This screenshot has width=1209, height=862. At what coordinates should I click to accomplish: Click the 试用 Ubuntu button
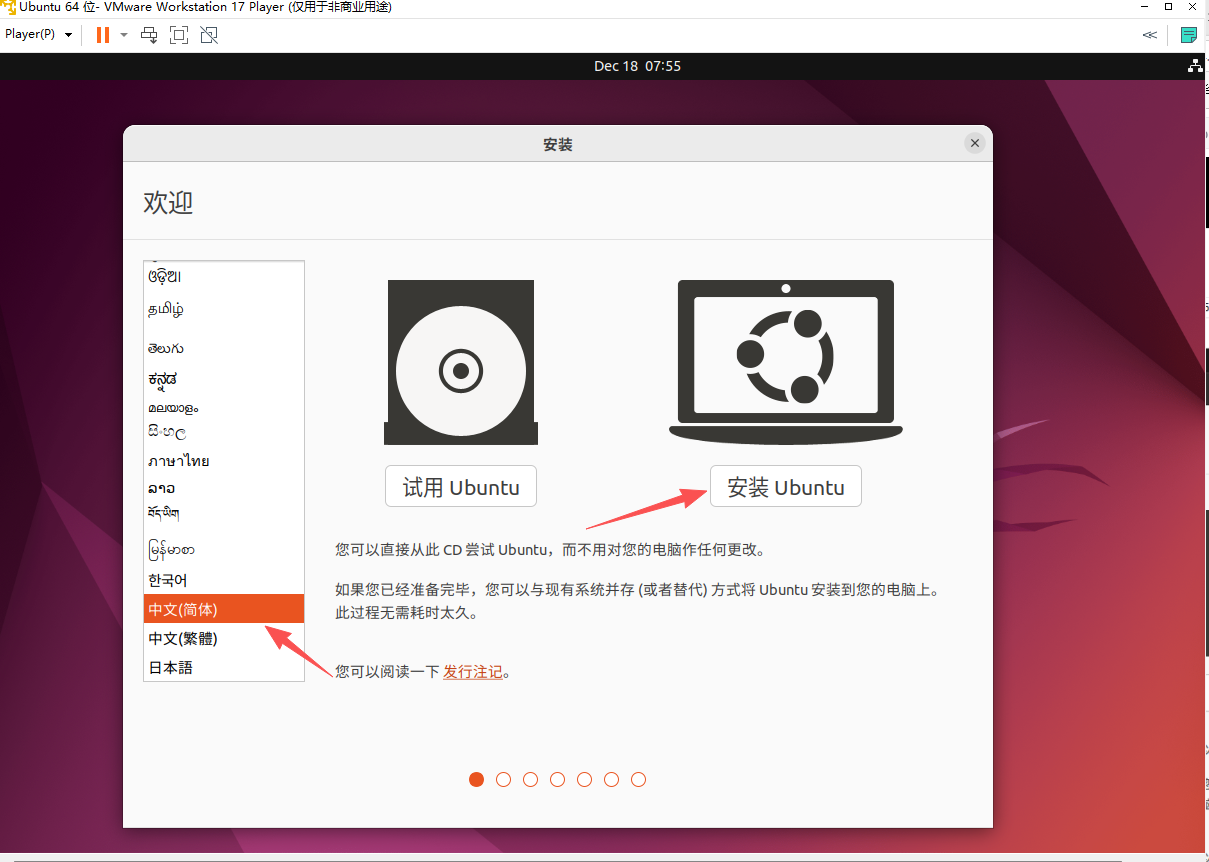(x=461, y=487)
